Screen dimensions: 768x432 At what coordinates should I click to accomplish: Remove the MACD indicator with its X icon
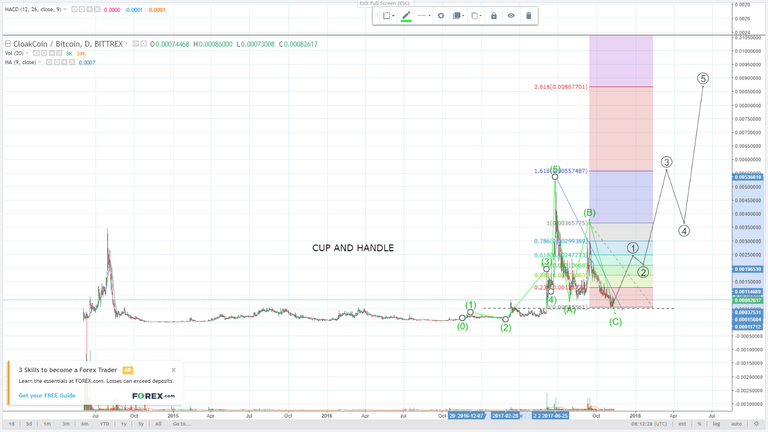tap(96, 9)
